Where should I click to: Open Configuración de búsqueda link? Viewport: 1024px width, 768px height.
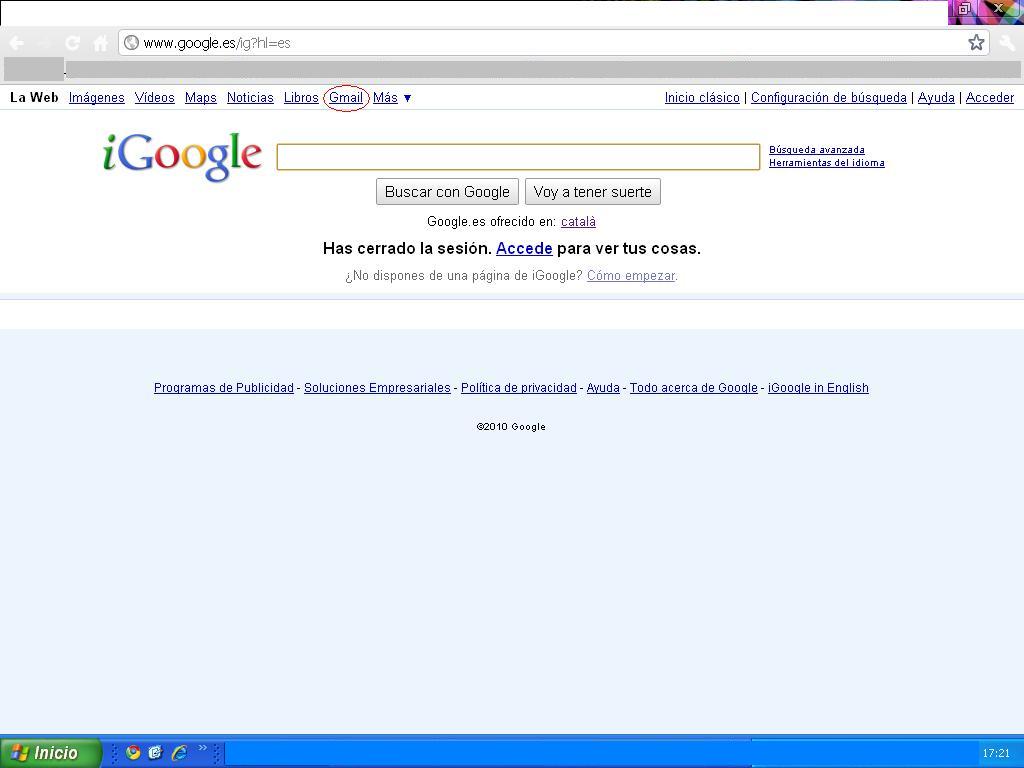(x=829, y=97)
